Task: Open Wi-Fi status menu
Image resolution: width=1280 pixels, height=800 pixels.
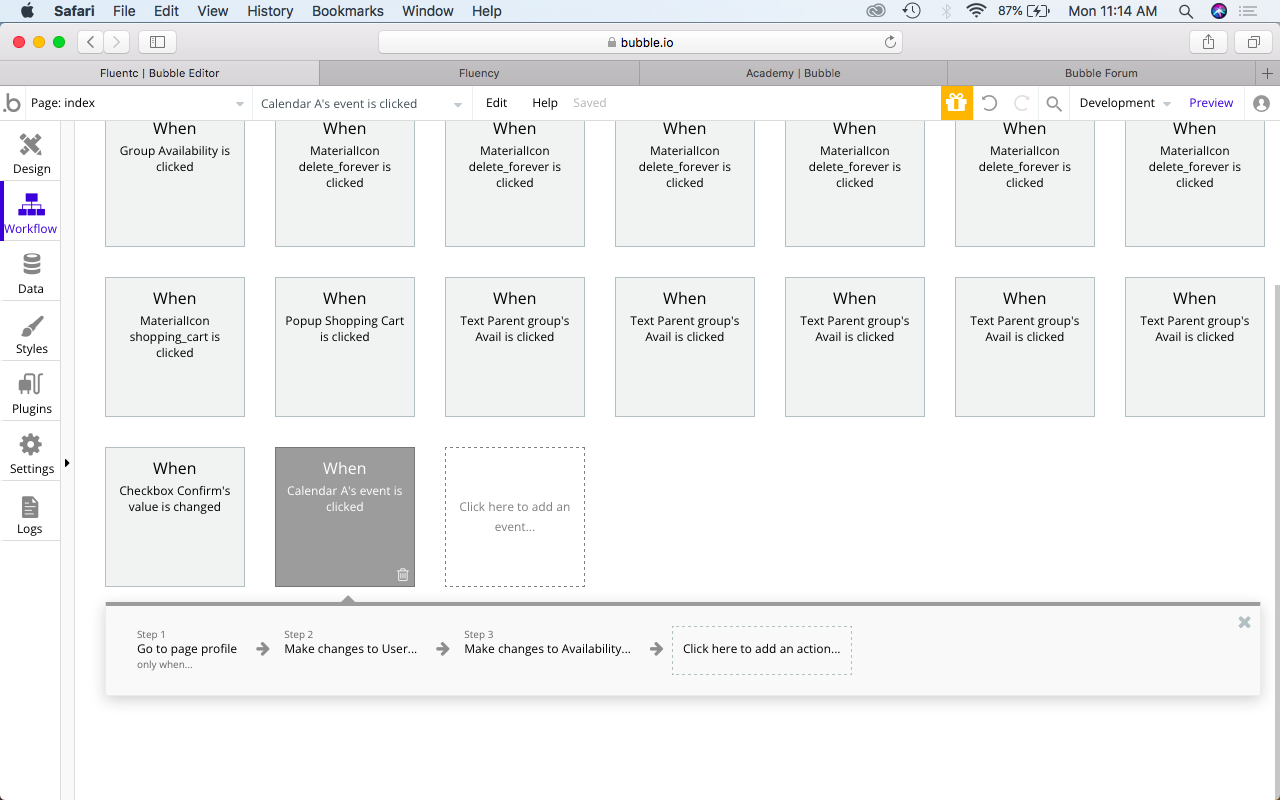Action: click(976, 11)
